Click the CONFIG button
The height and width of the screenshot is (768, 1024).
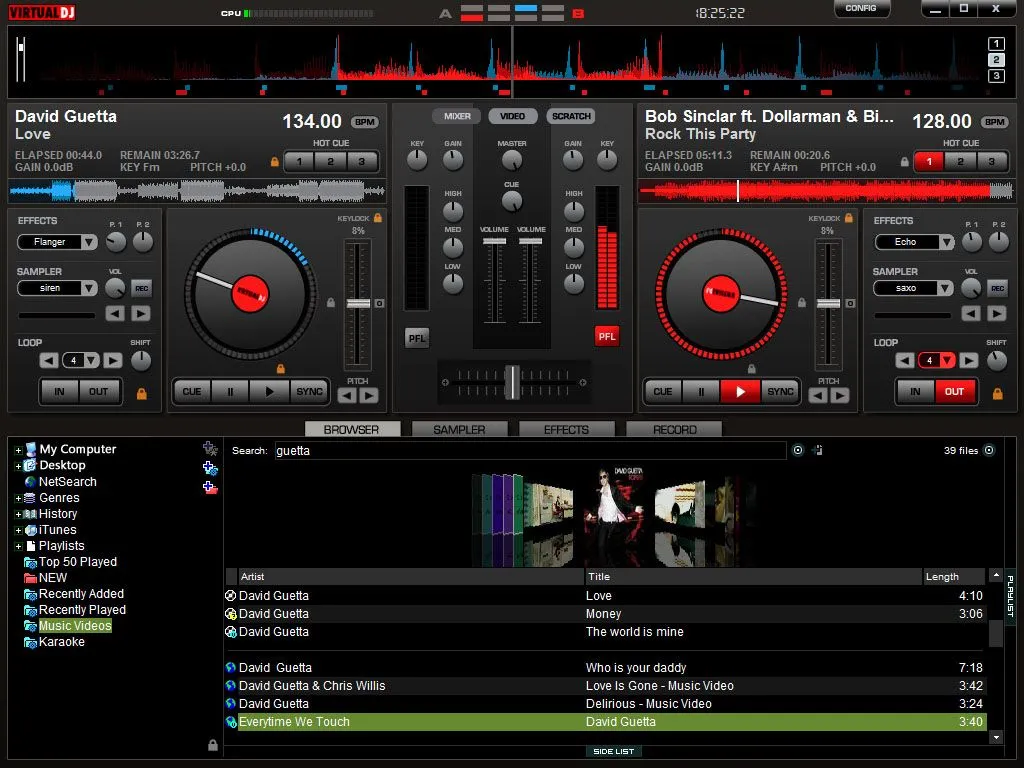point(861,8)
